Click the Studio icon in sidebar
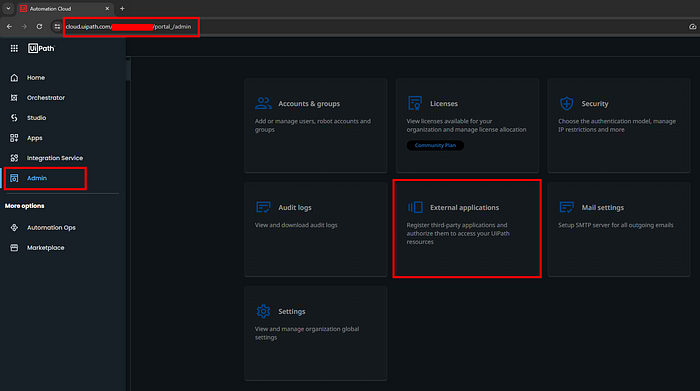 pos(14,118)
